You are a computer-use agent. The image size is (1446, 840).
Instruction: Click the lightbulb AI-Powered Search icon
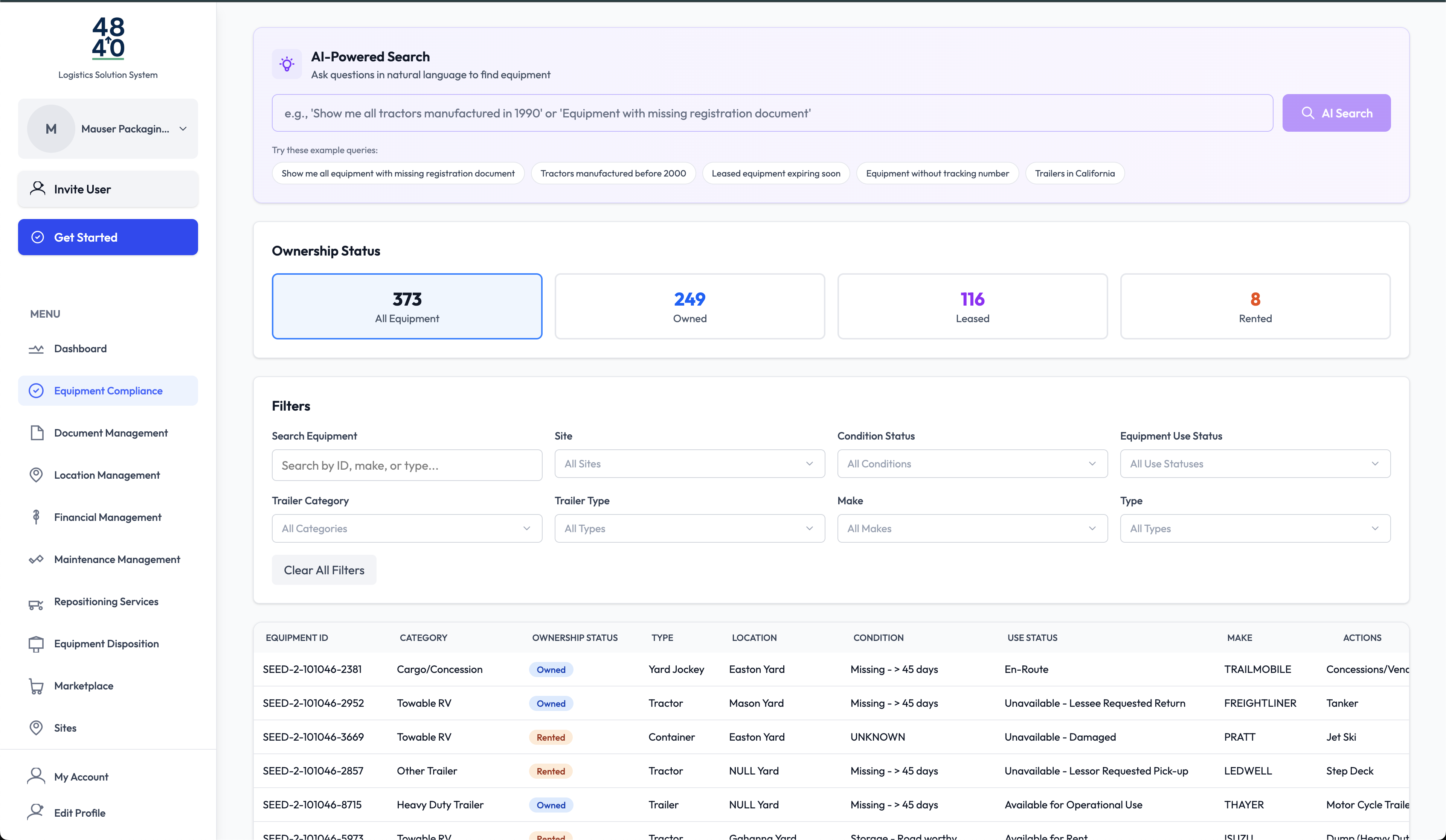click(287, 64)
